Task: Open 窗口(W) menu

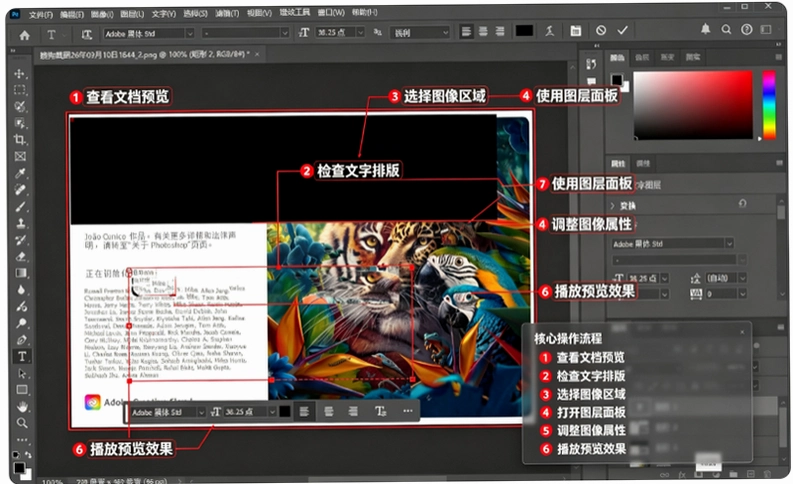Action: 331,12
